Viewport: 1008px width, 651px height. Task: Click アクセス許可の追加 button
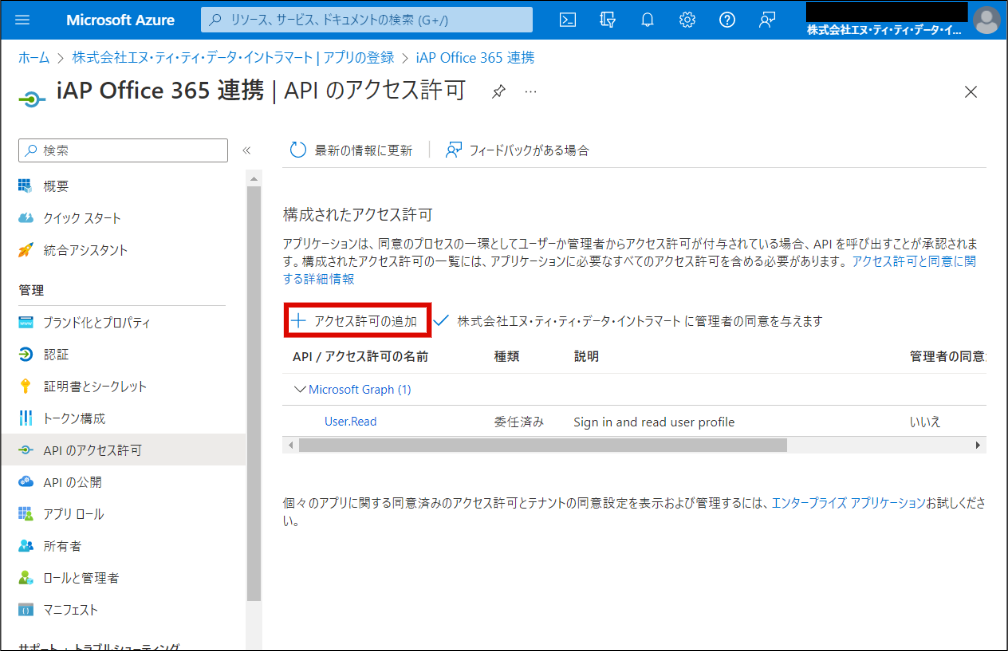point(356,321)
